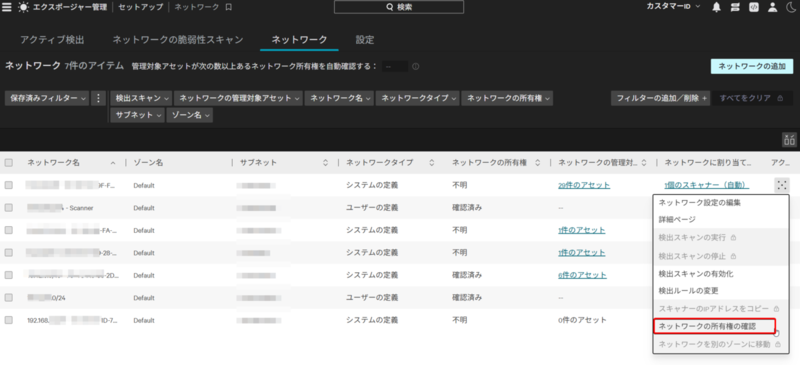The image size is (800, 365).
Task: Click the ユーザーの定義 cell in Scanner row
Action: click(372, 208)
